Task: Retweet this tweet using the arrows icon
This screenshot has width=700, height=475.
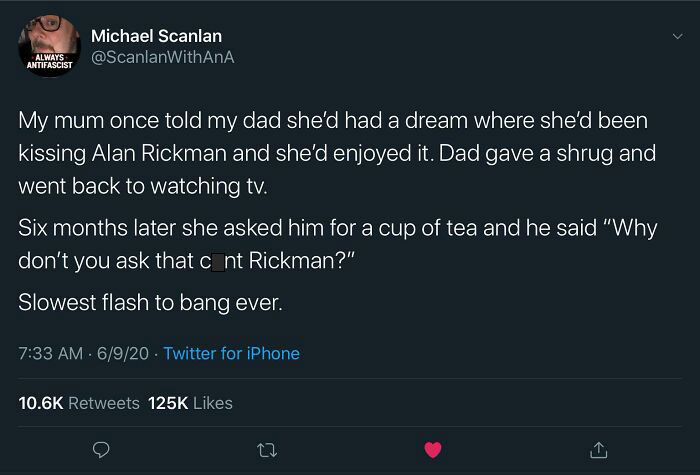Action: click(x=267, y=450)
